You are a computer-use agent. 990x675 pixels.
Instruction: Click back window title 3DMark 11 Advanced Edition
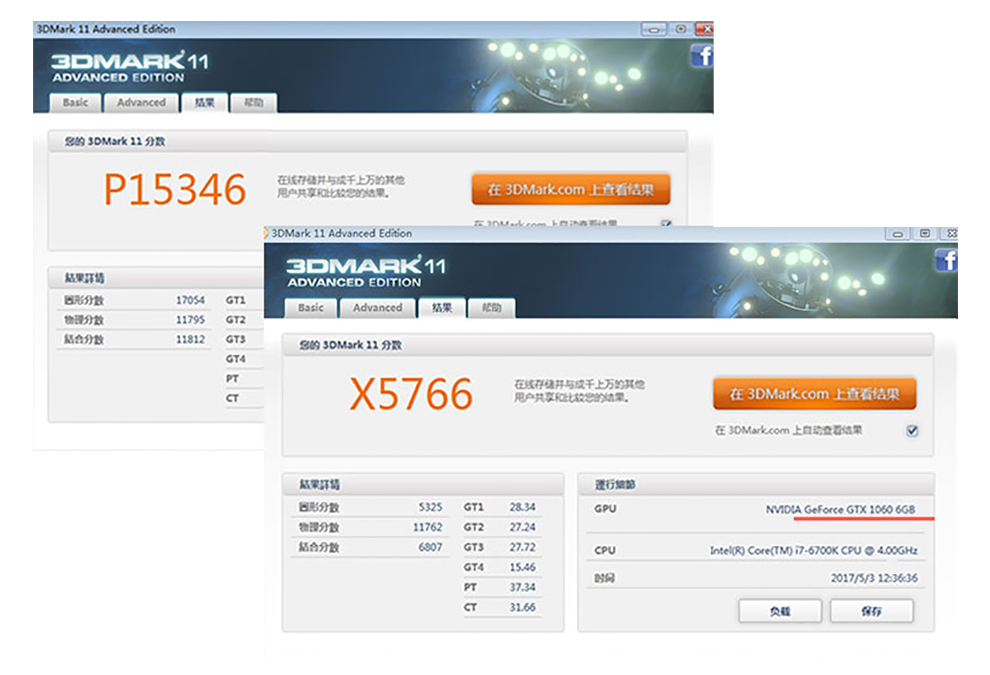click(106, 29)
